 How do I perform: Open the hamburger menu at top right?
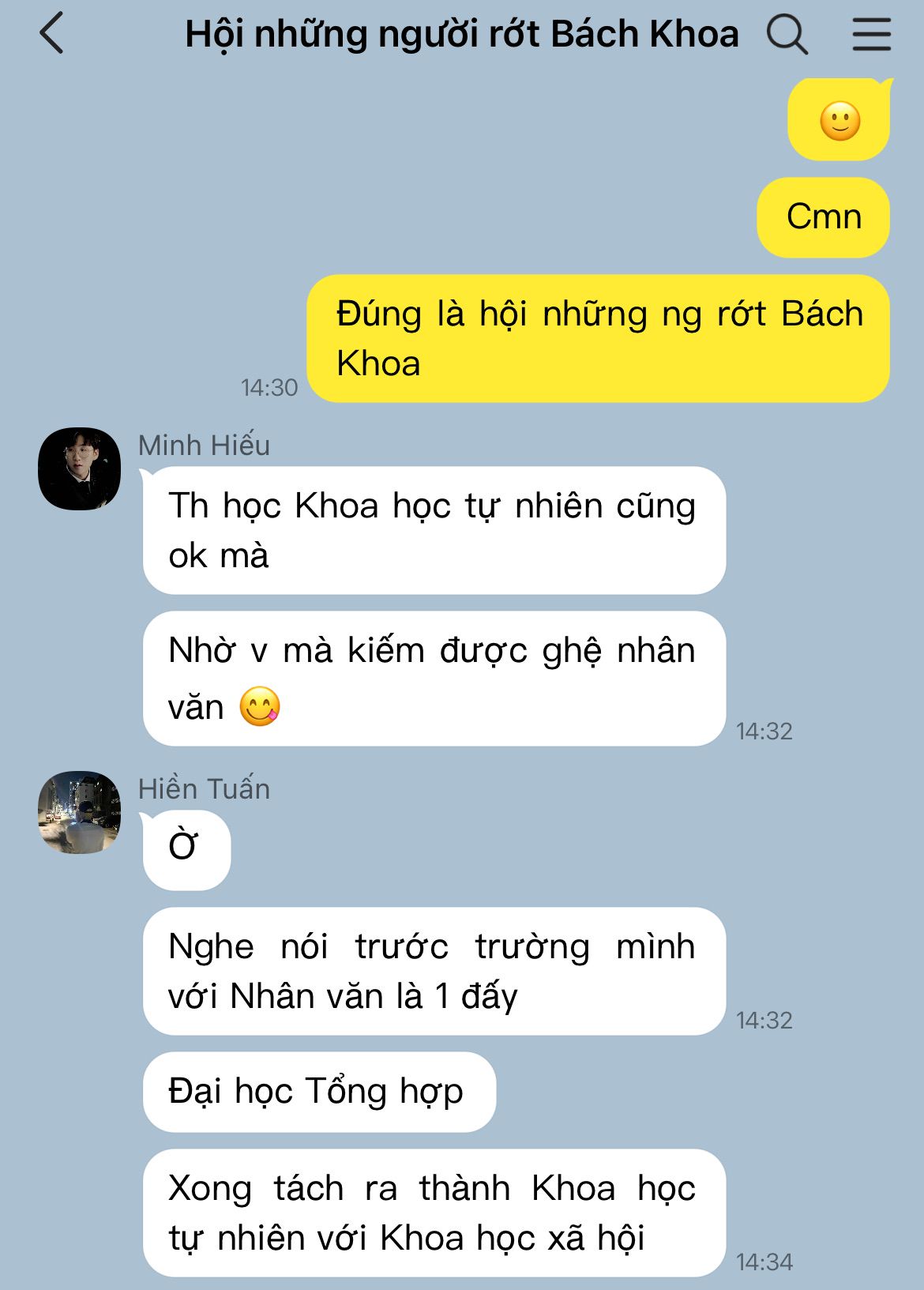point(872,35)
